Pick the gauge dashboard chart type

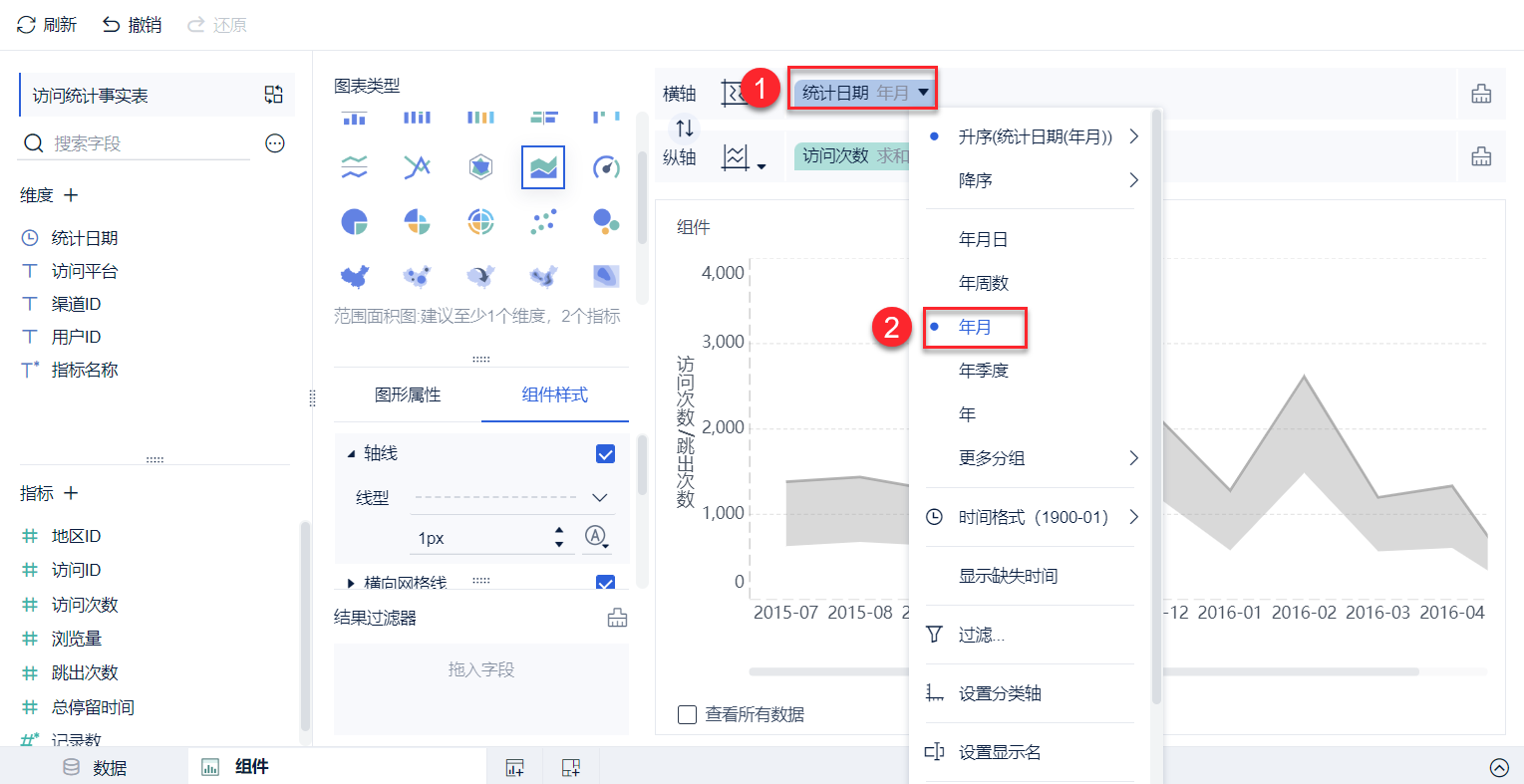coord(606,167)
